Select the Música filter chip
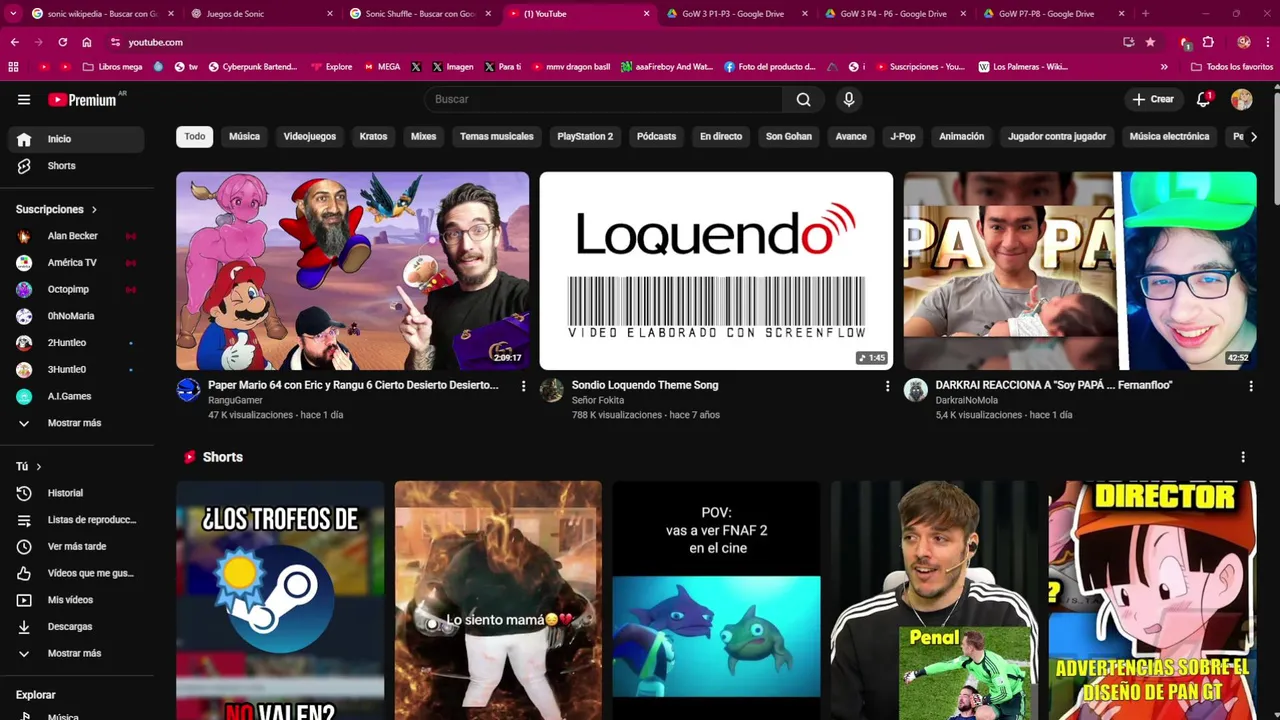 (244, 136)
